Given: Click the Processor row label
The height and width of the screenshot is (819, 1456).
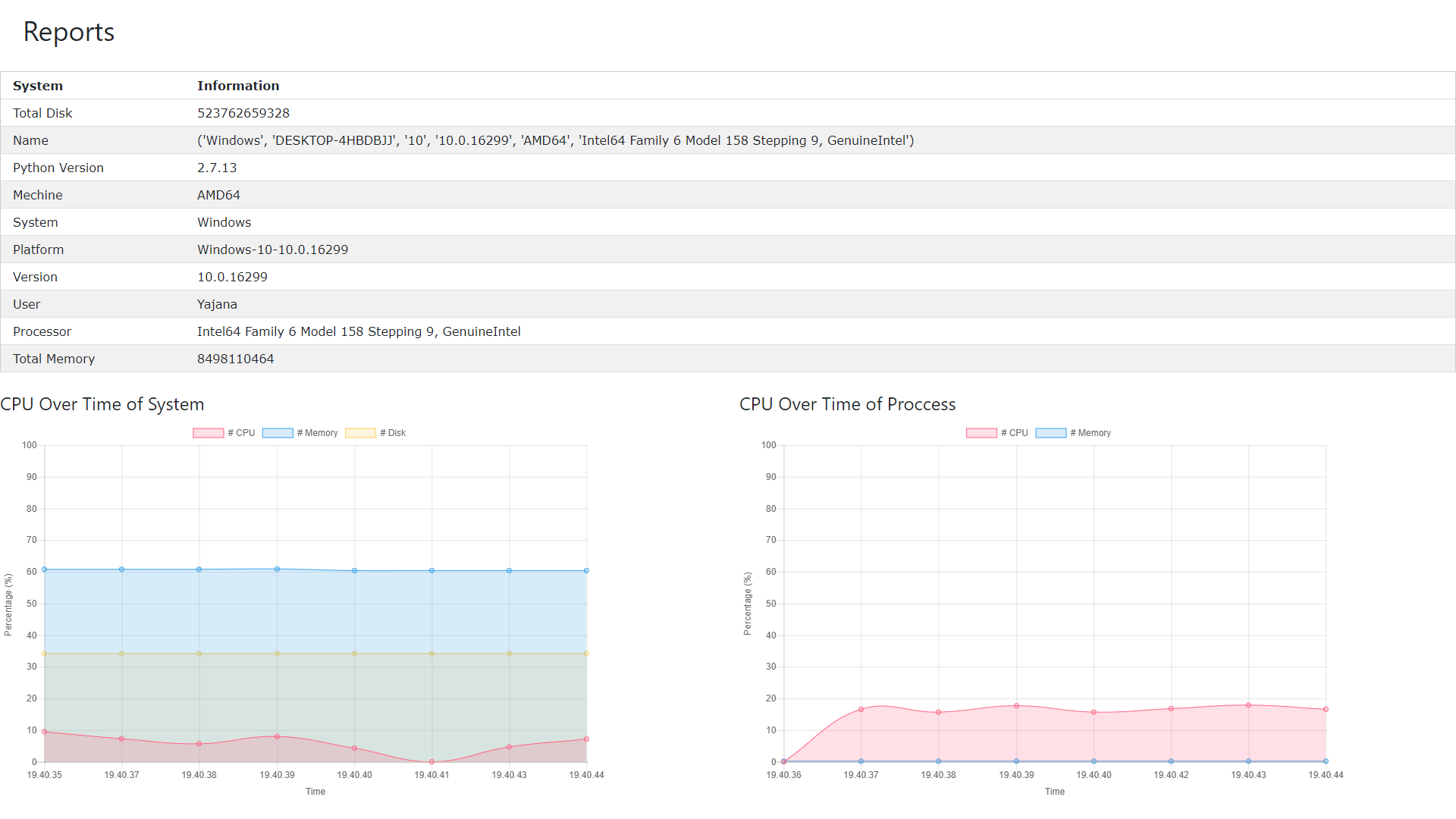Looking at the screenshot, I should click(42, 331).
